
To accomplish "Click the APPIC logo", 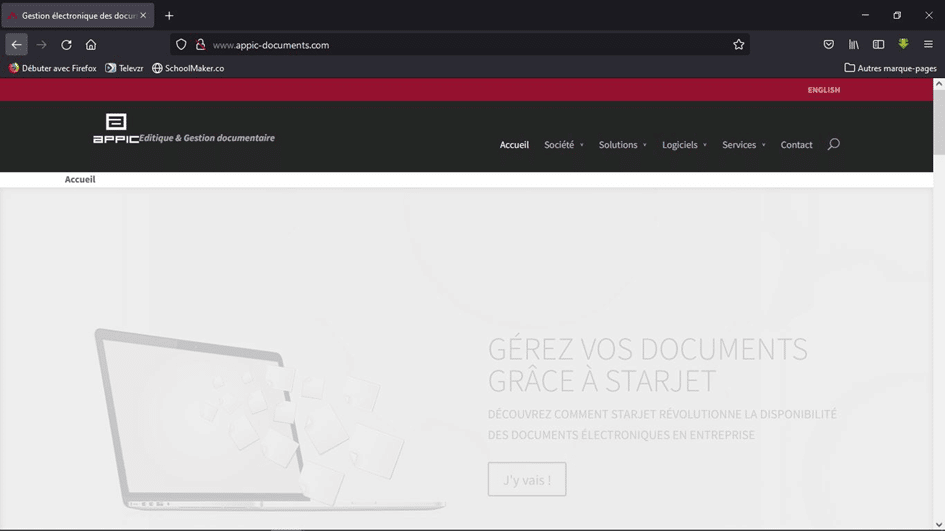I will 116,128.
